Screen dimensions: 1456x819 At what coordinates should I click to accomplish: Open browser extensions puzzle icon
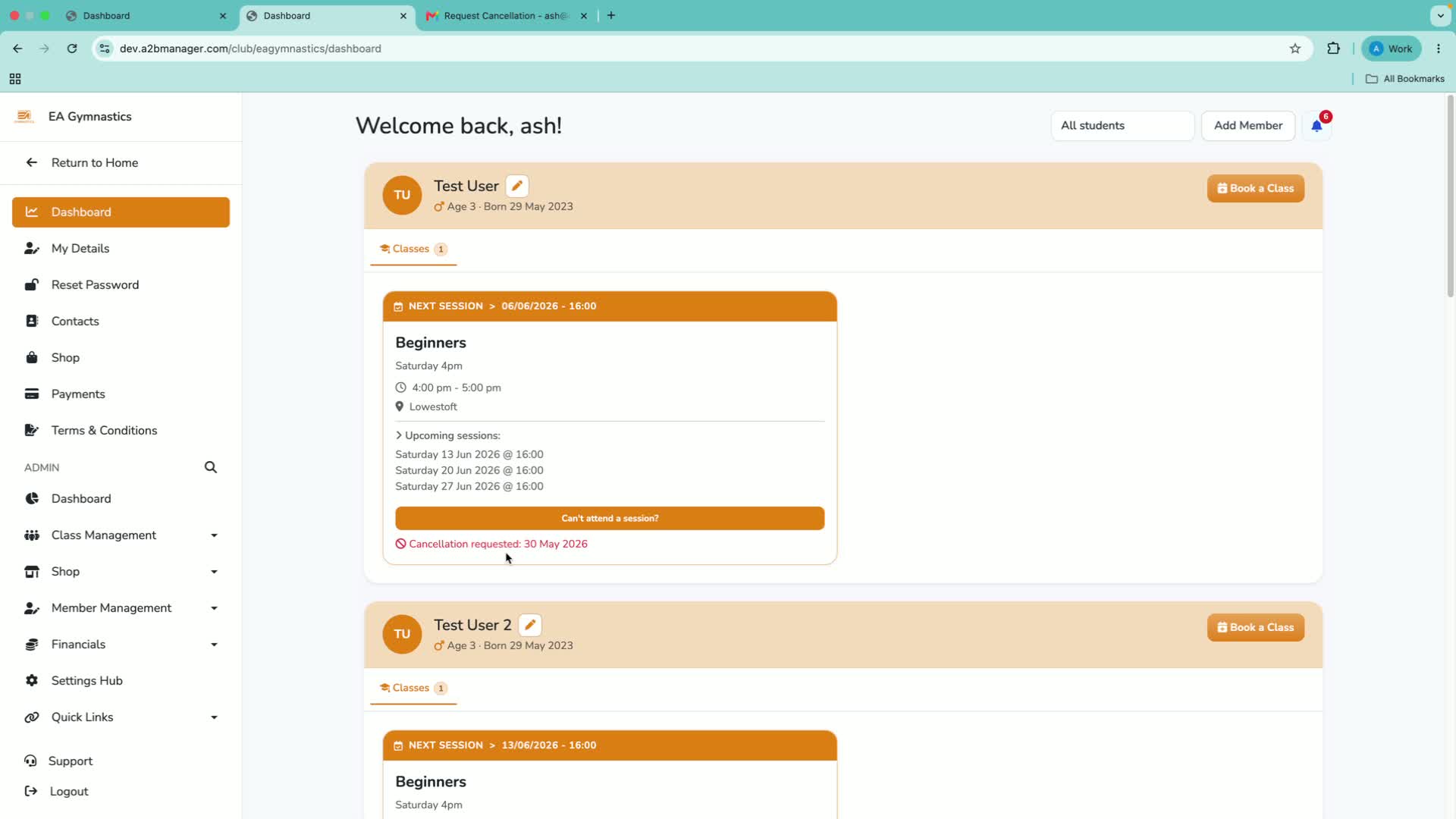(x=1333, y=49)
